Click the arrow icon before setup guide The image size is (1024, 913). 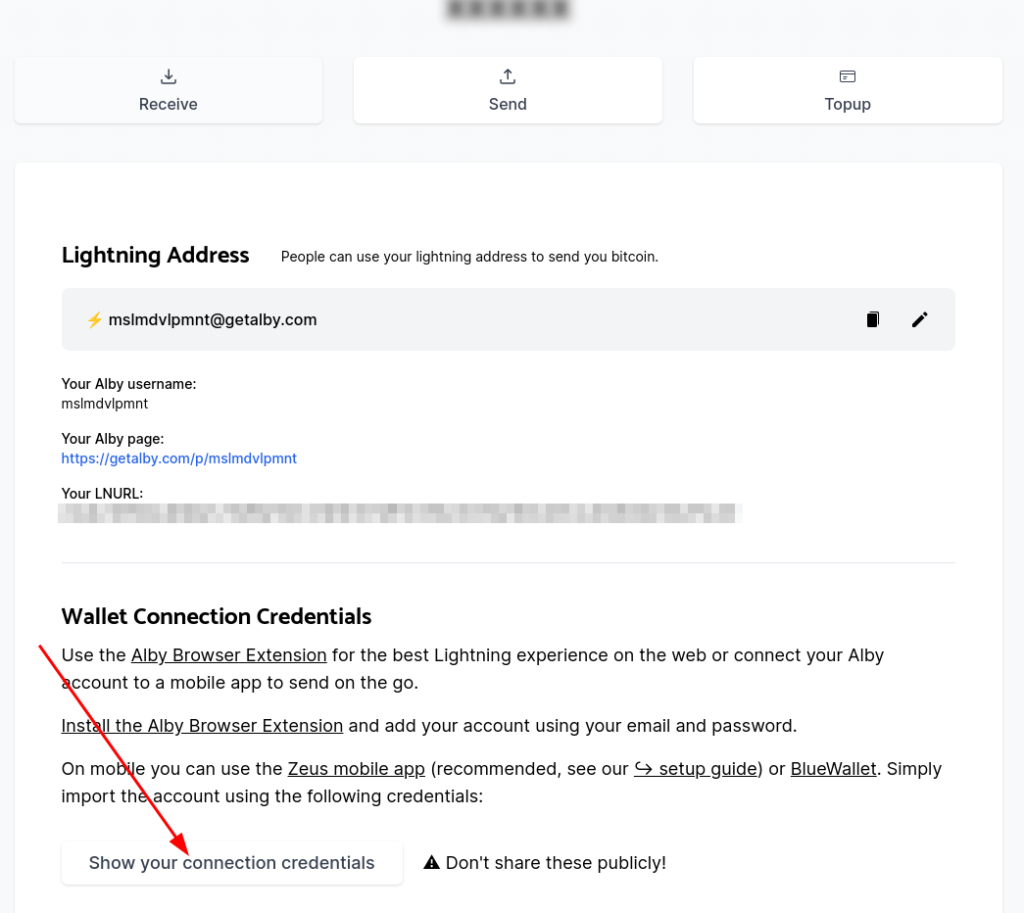[643, 769]
